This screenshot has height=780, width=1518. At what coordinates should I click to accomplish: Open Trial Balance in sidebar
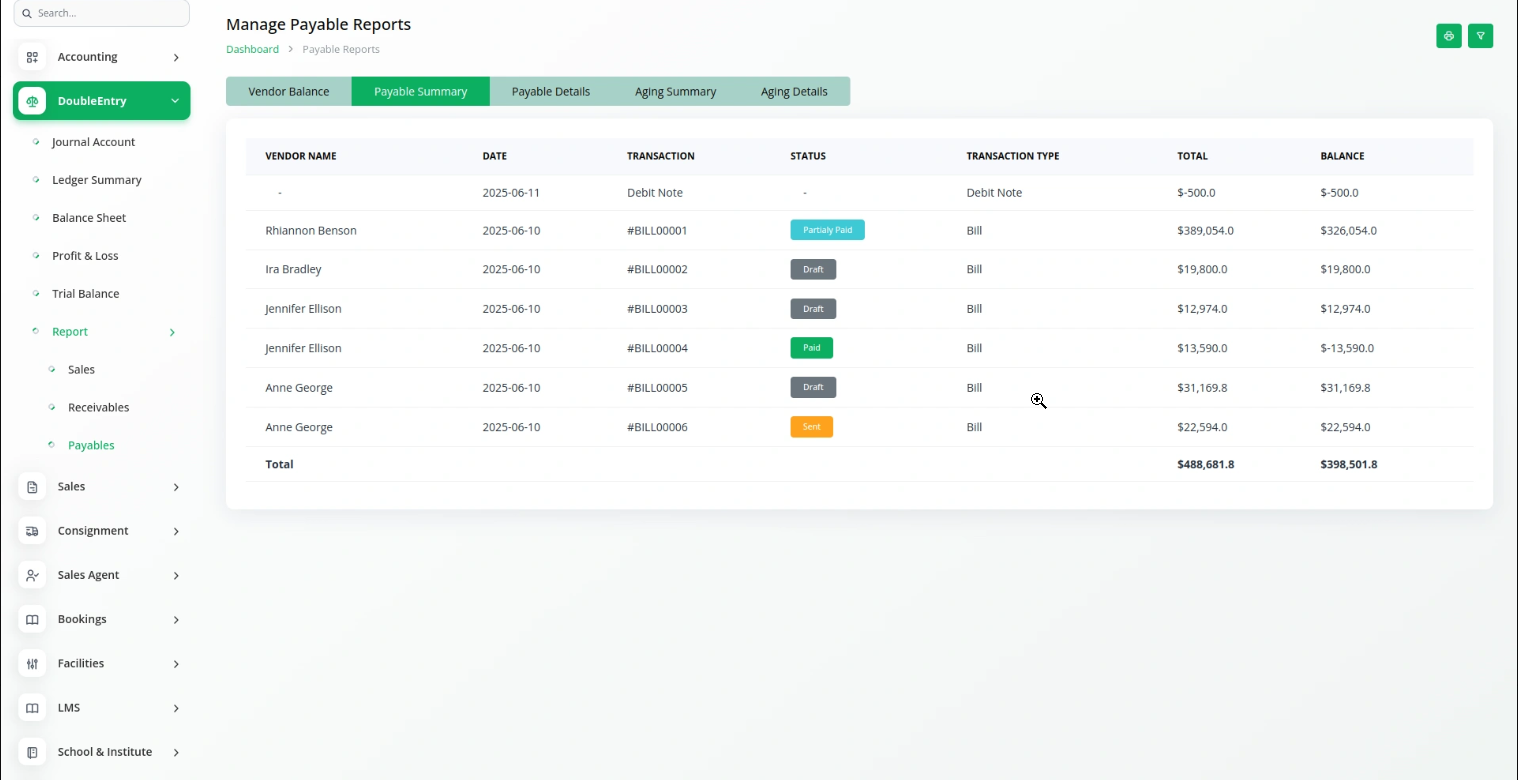[85, 294]
